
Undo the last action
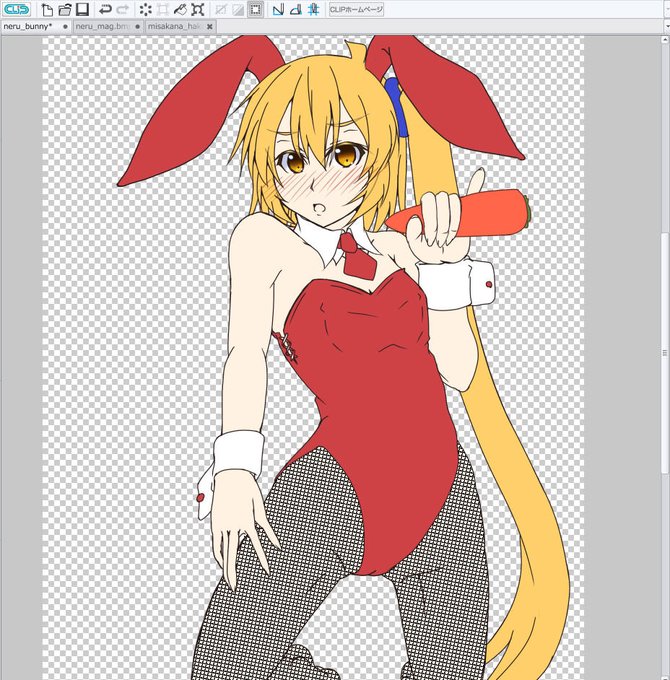pos(105,9)
